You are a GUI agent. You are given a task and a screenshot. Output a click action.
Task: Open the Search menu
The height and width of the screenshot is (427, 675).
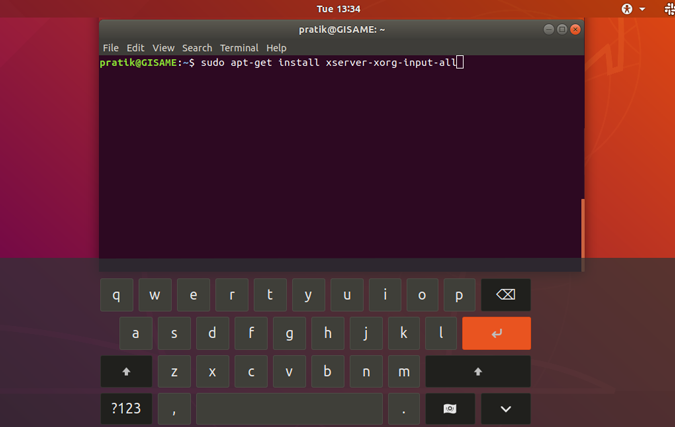(x=197, y=48)
